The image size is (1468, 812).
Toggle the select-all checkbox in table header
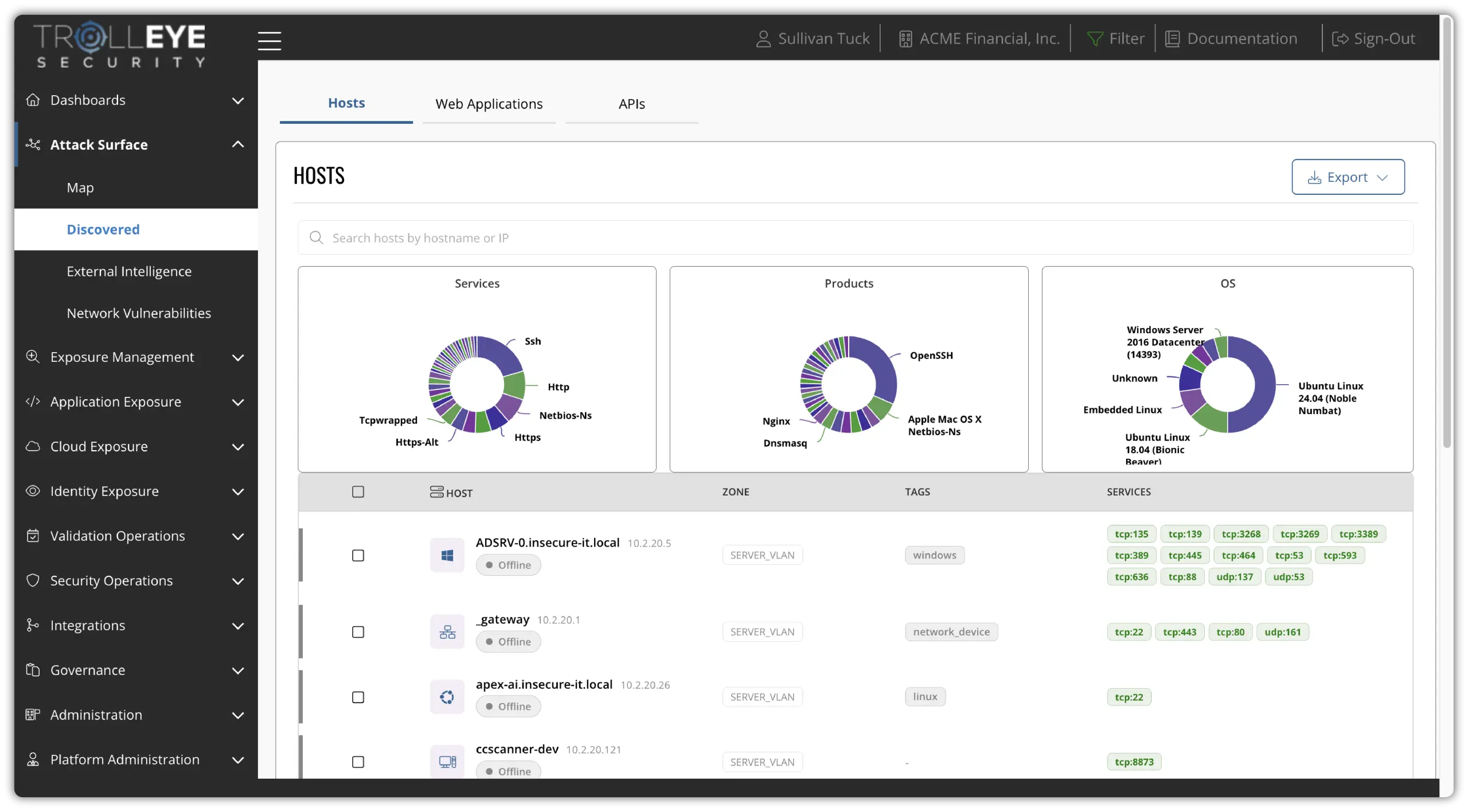(358, 492)
